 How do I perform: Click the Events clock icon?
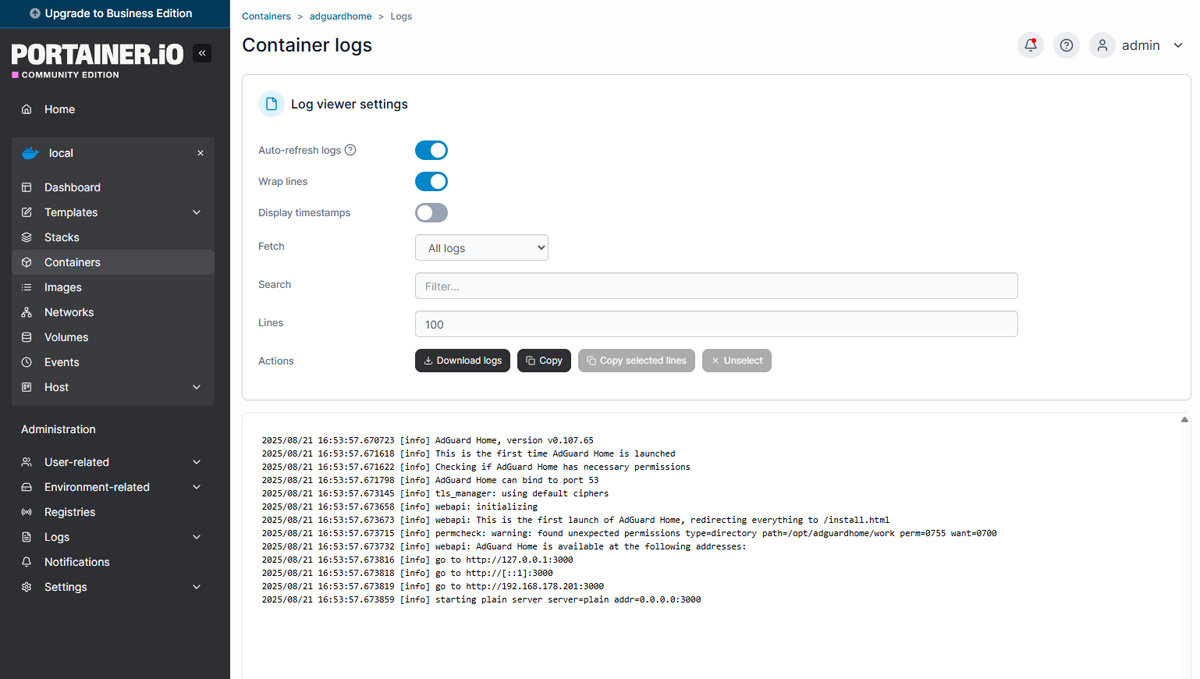click(27, 362)
